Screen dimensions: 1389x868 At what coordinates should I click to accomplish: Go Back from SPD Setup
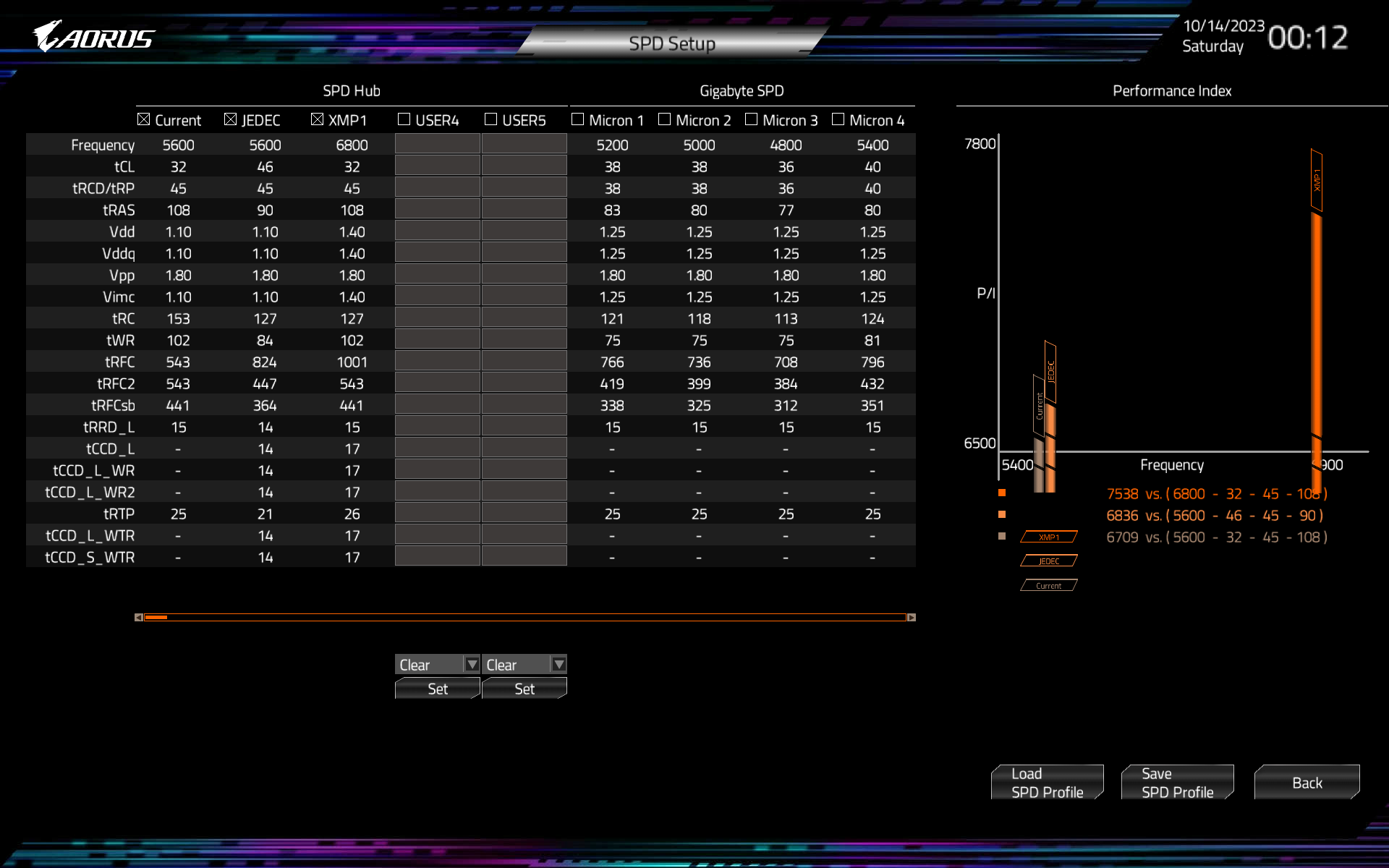(1307, 783)
